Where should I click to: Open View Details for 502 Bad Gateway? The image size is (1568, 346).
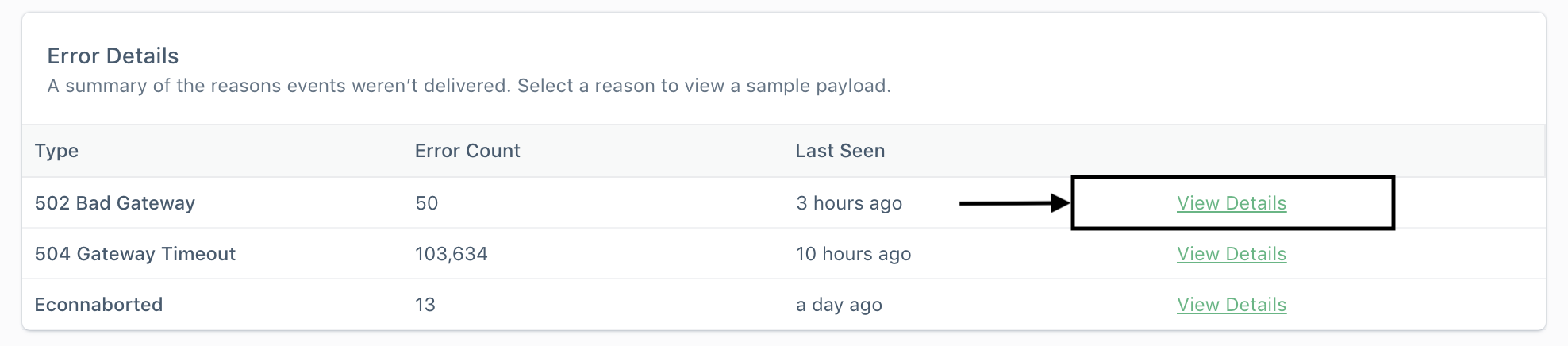[1231, 203]
